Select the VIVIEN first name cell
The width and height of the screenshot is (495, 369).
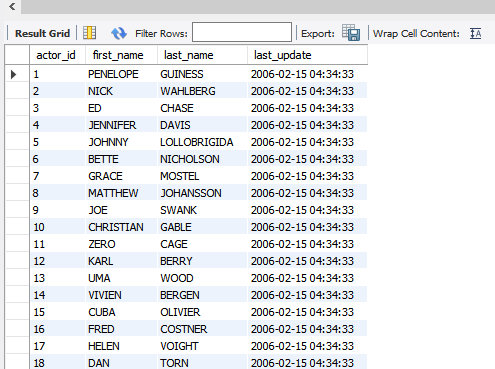pyautogui.click(x=121, y=295)
